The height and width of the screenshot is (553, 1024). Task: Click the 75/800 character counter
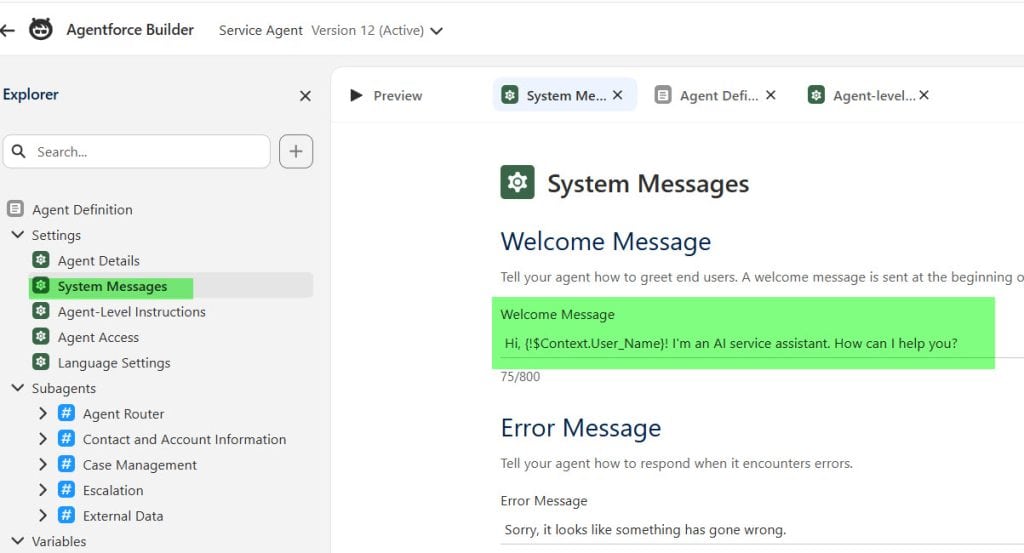point(520,377)
